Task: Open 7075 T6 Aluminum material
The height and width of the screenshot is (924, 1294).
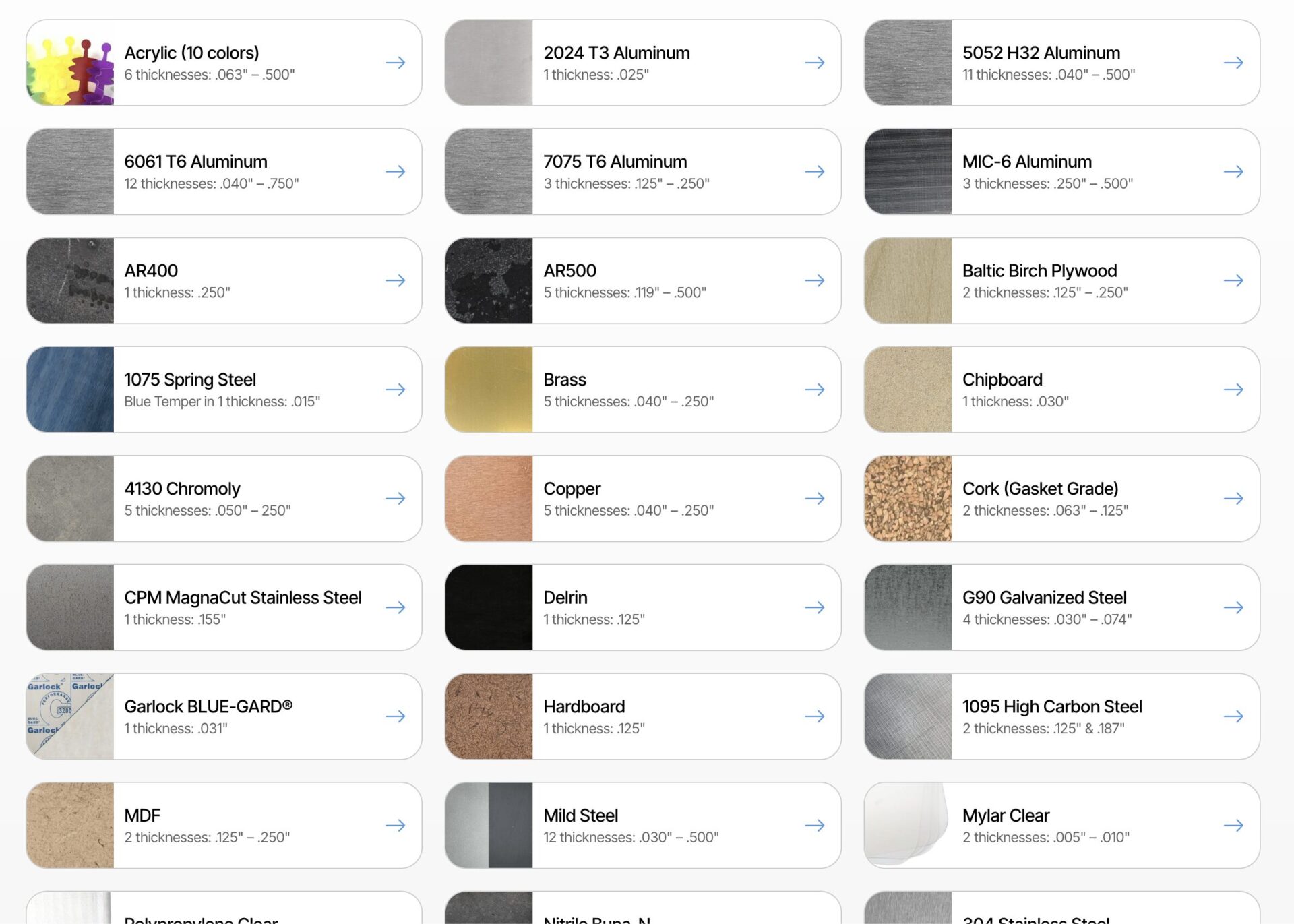Action: pyautogui.click(x=643, y=172)
